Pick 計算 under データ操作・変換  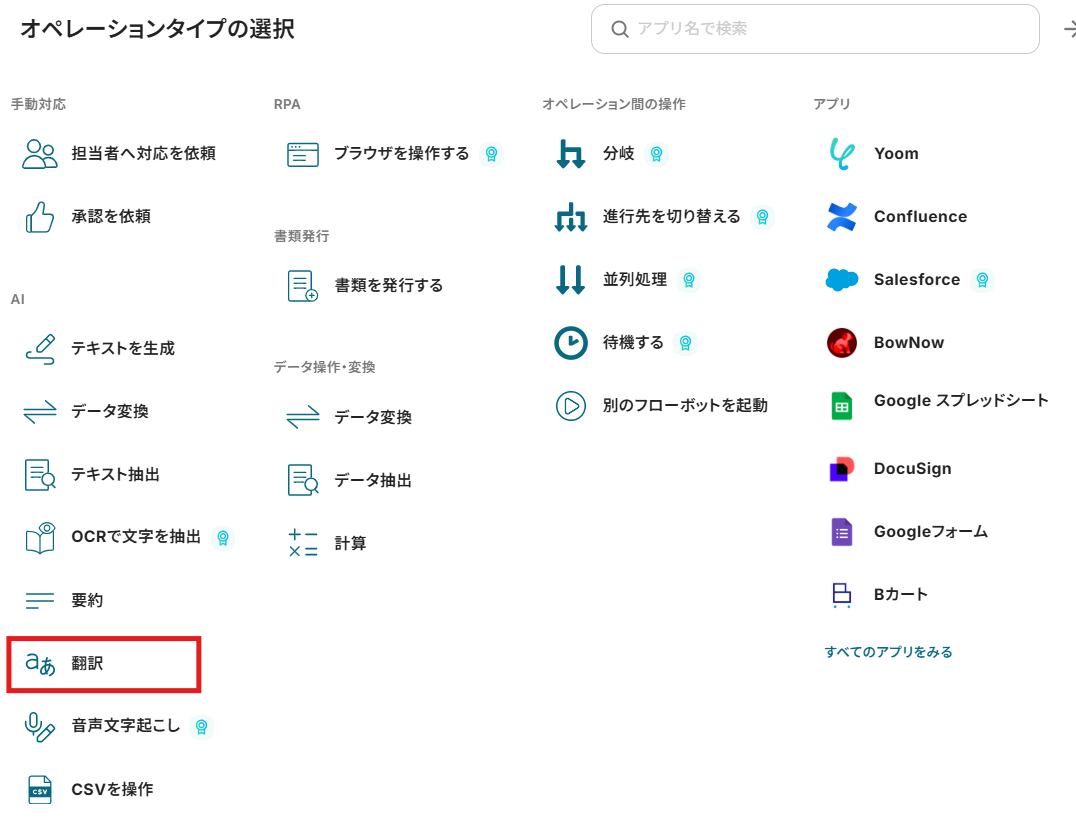(350, 544)
